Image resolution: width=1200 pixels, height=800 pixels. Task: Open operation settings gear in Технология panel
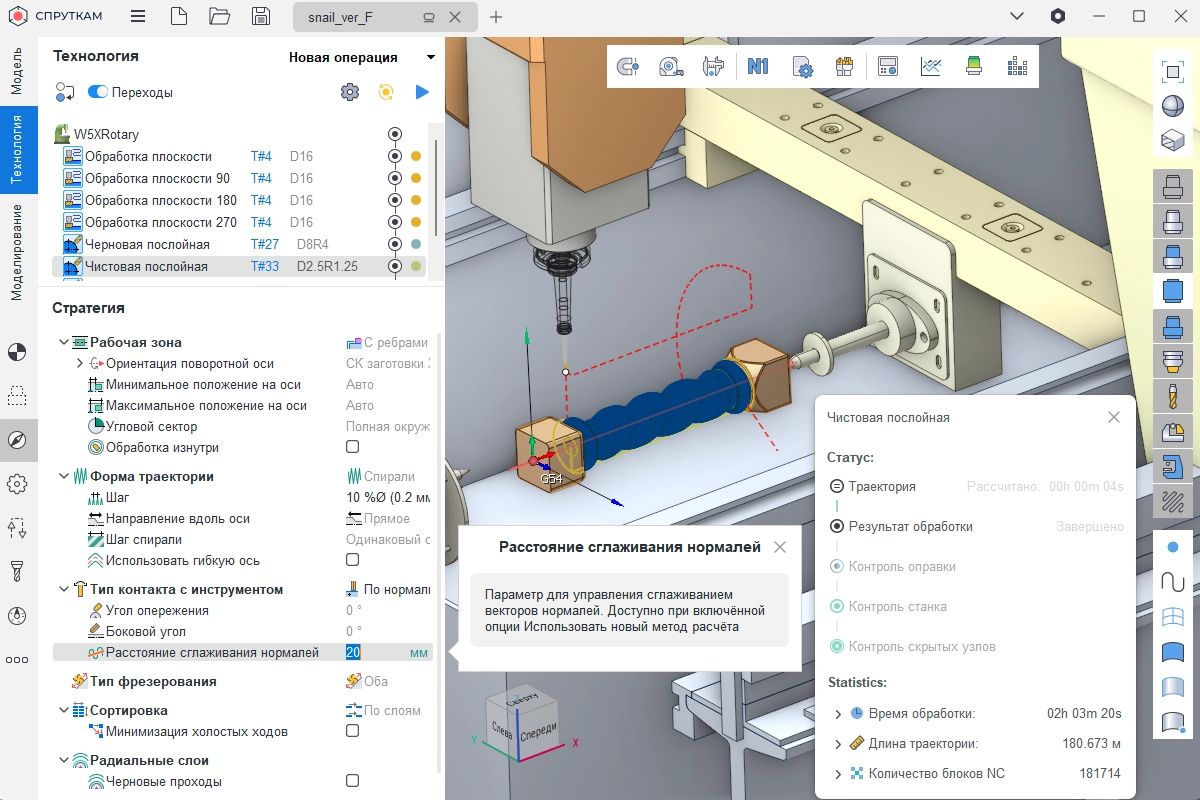(x=349, y=92)
